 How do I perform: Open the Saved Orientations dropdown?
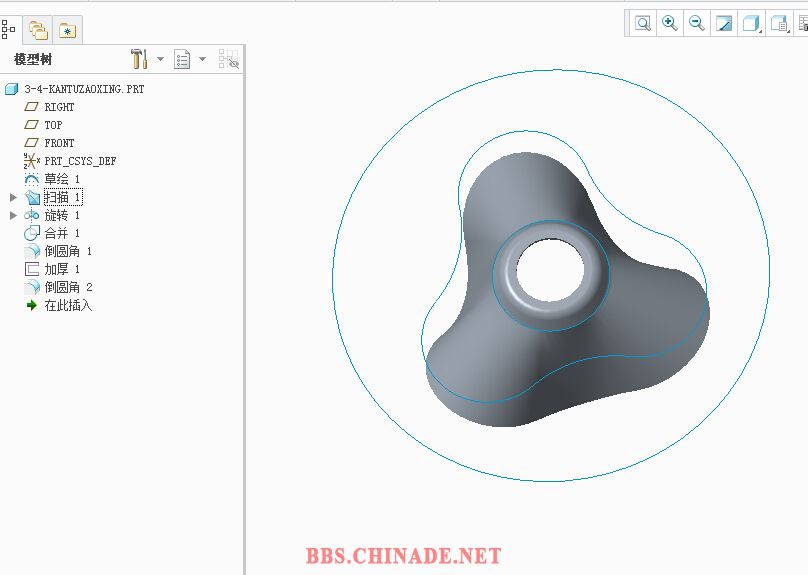point(779,24)
